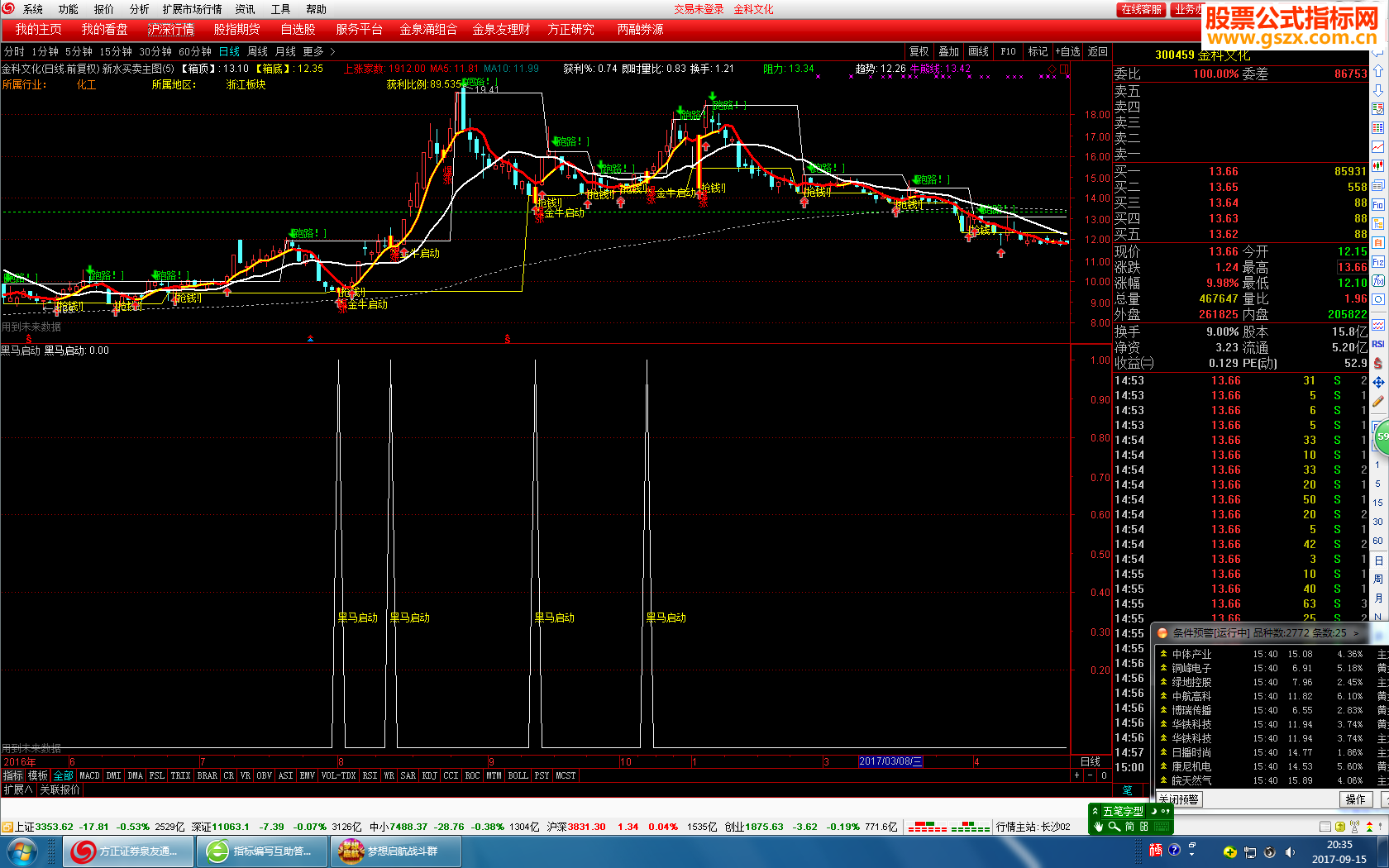The image size is (1389, 868).
Task: Switch chart to 周线 period
Action: [x=257, y=51]
